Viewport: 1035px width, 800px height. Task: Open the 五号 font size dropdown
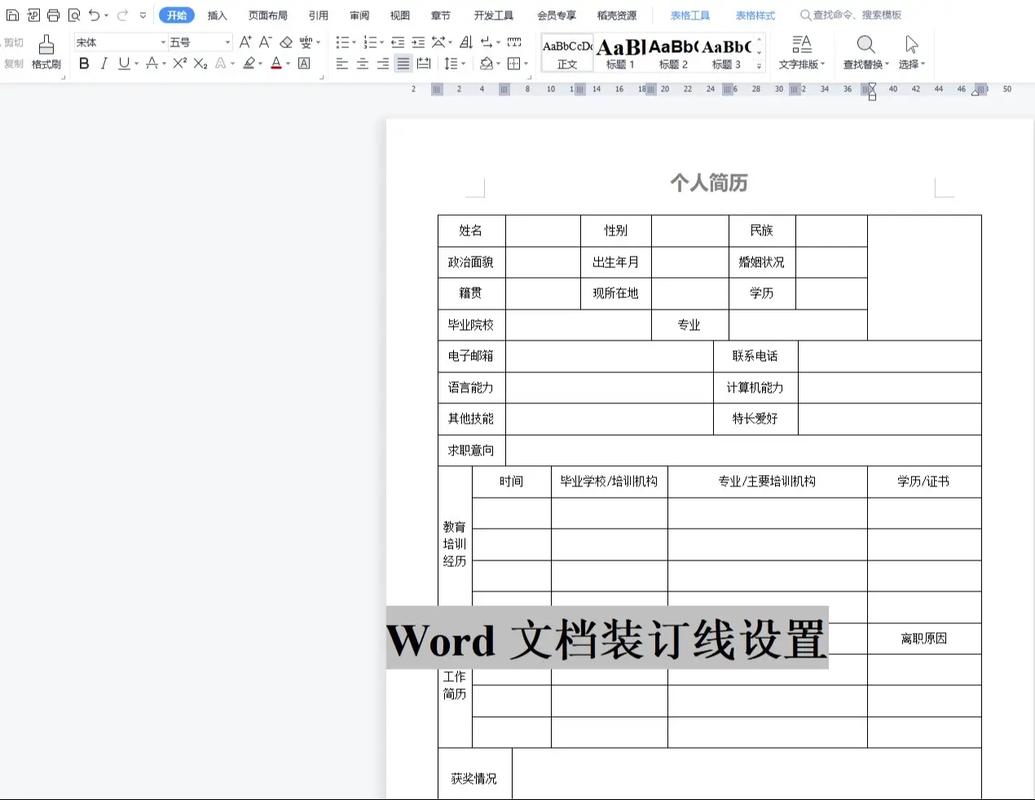[x=200, y=42]
